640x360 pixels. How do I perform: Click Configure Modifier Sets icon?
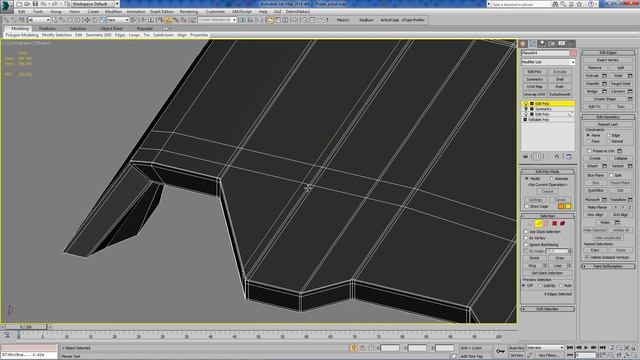tap(569, 157)
